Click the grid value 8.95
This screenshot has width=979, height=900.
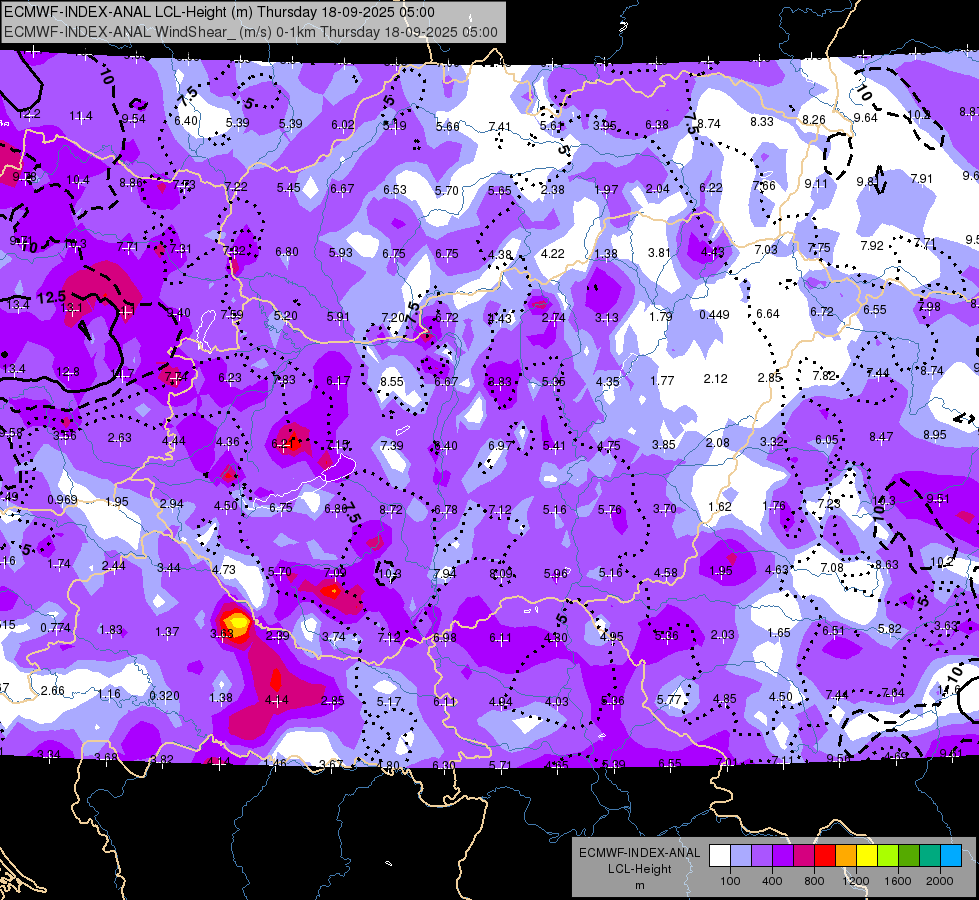[935, 434]
